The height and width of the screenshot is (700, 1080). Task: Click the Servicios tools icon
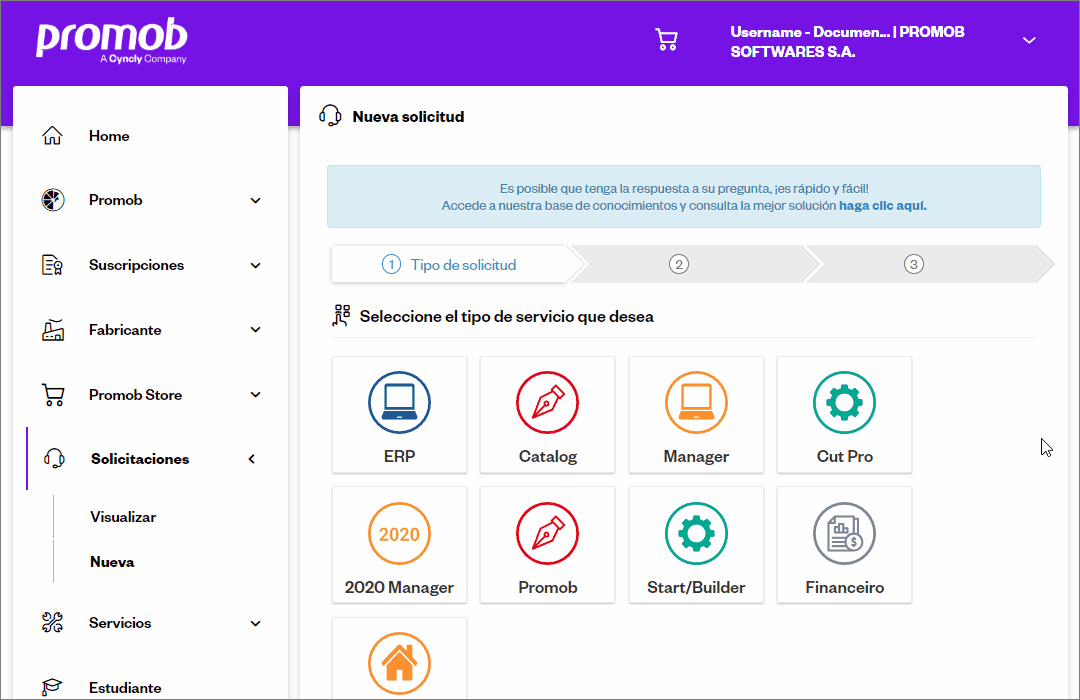pos(52,623)
